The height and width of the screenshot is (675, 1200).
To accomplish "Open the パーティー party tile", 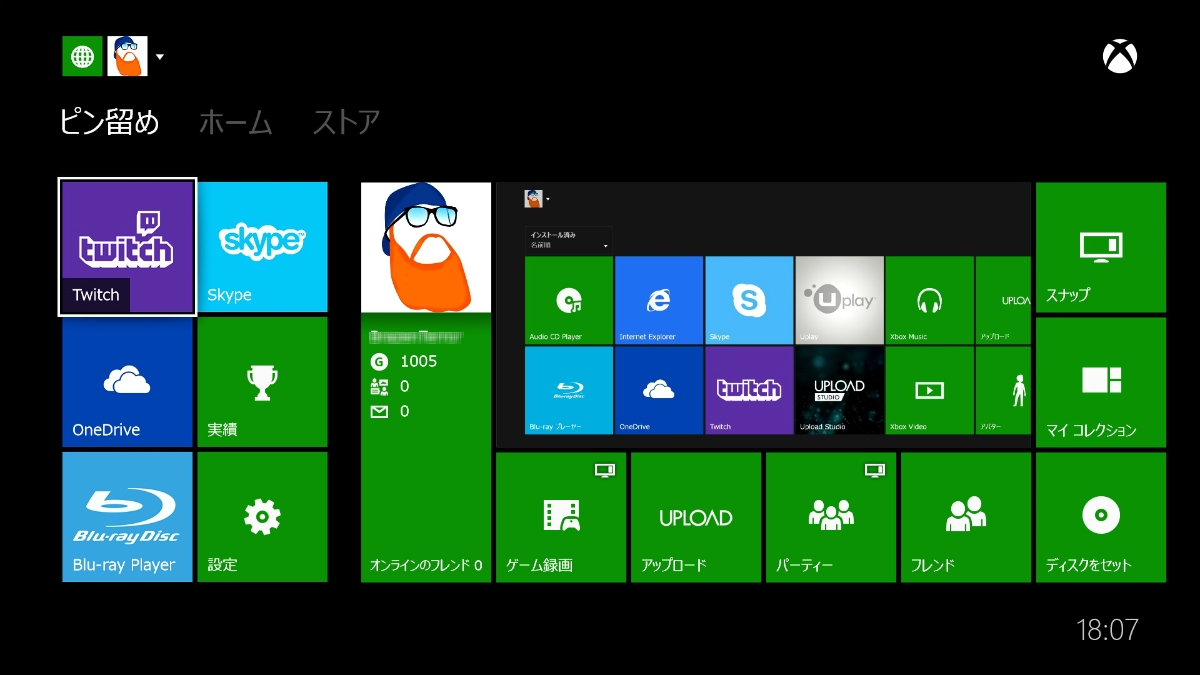I will pyautogui.click(x=831, y=517).
